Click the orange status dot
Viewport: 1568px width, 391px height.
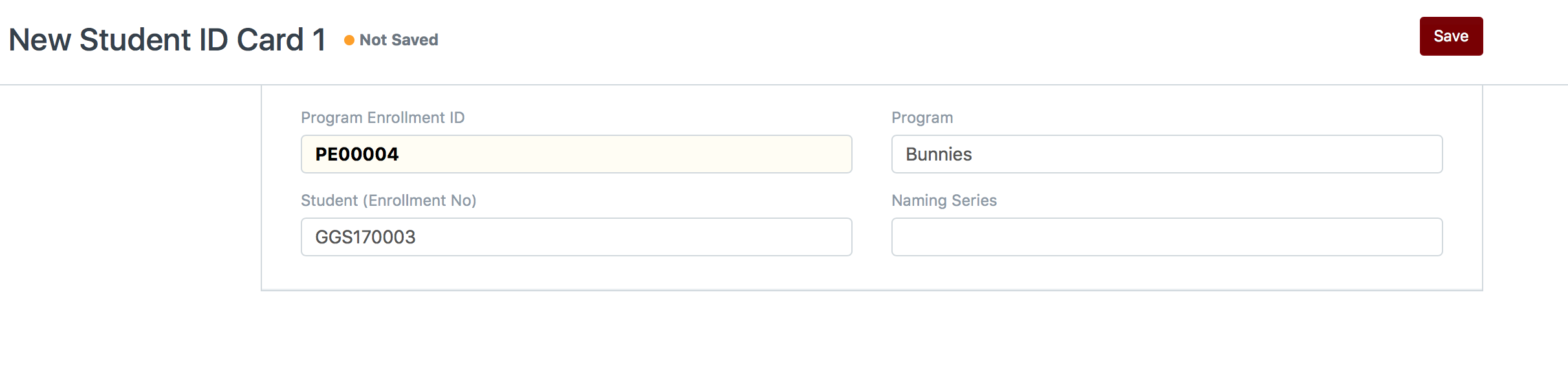349,40
